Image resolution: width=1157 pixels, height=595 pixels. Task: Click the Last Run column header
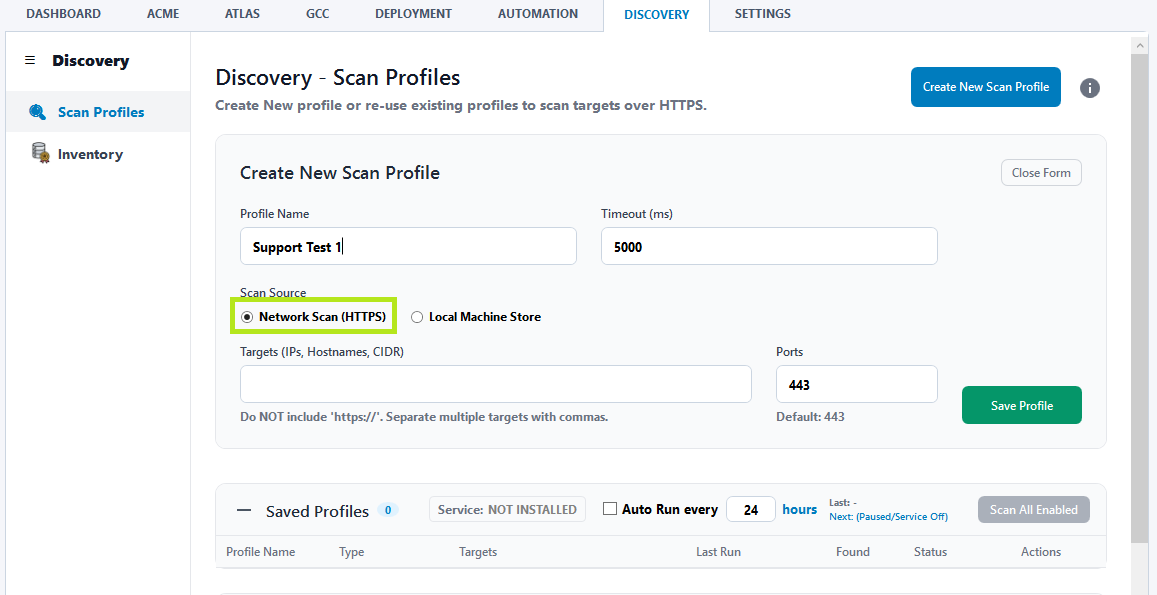click(x=718, y=551)
